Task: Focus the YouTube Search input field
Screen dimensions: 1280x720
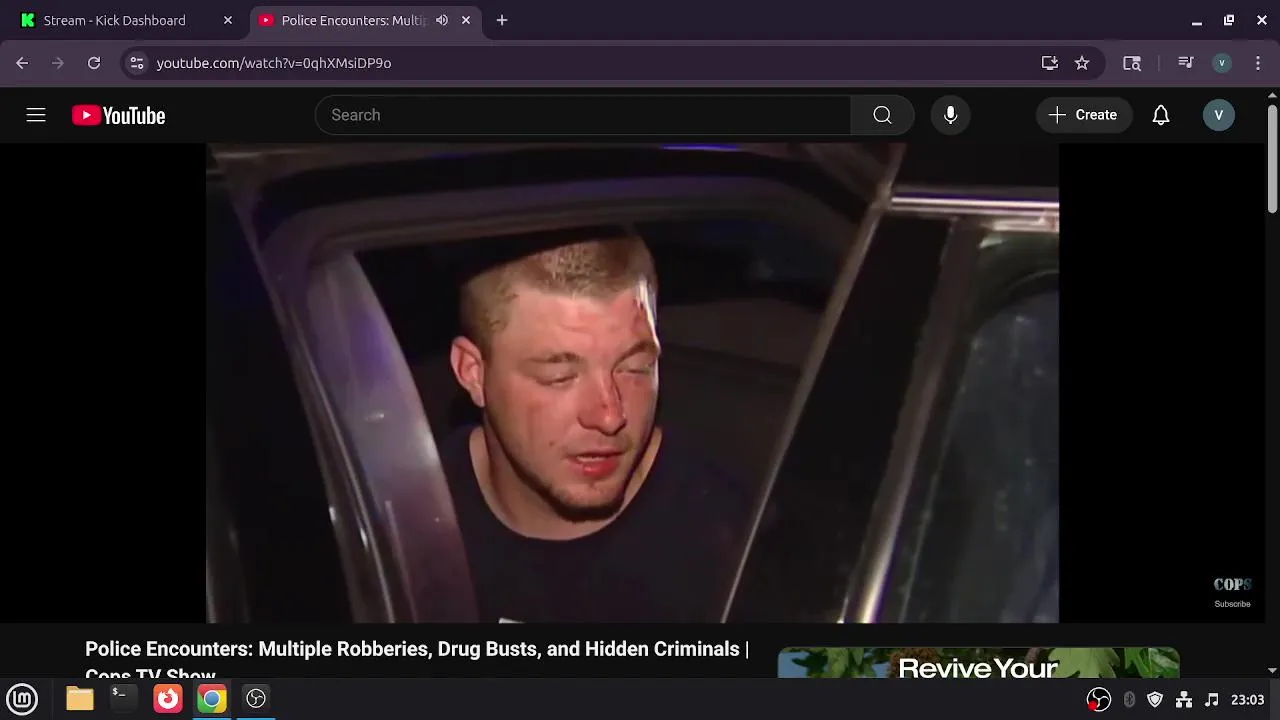Action: click(584, 115)
